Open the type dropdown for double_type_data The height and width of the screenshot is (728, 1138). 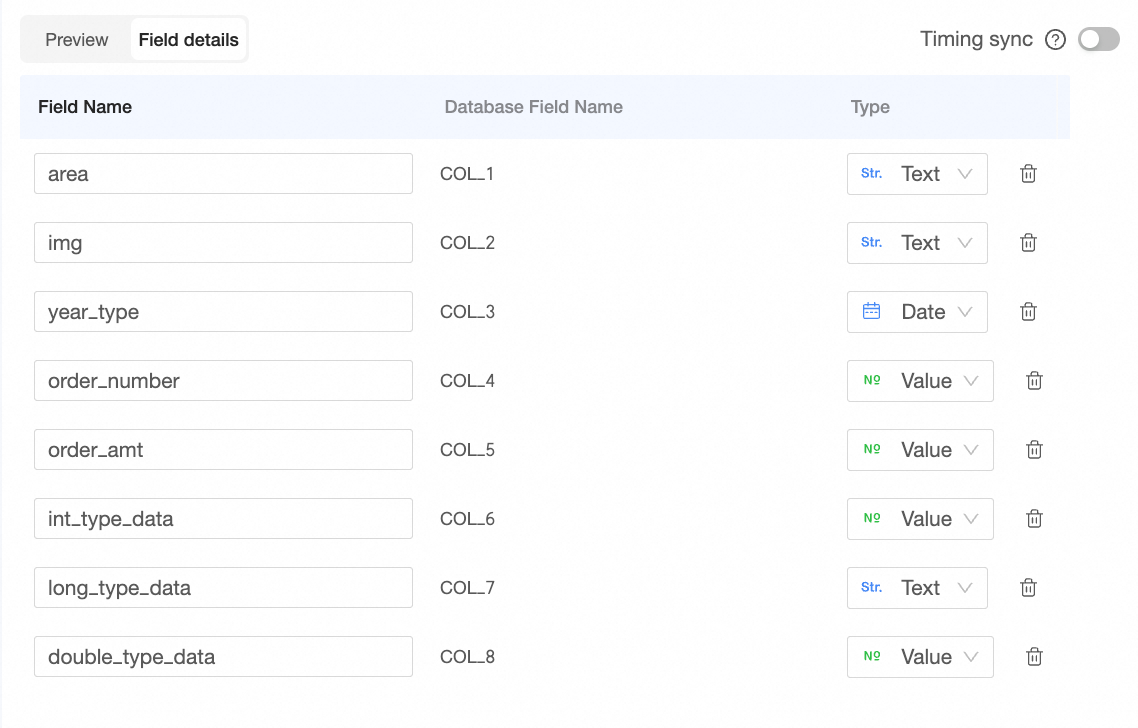pyautogui.click(x=920, y=656)
